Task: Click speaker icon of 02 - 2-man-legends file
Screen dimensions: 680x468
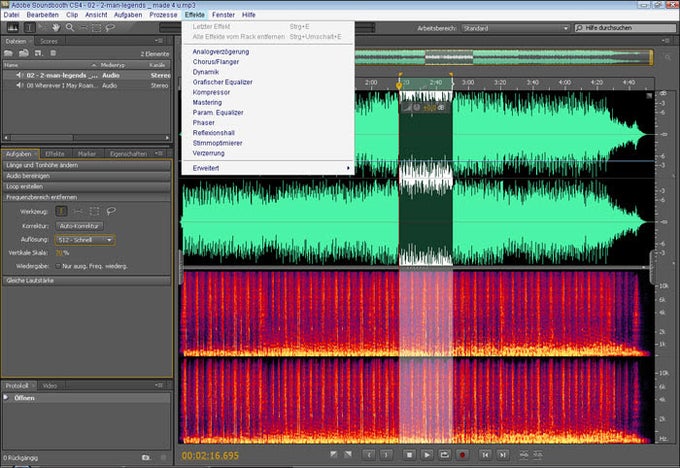Action: pos(19,75)
